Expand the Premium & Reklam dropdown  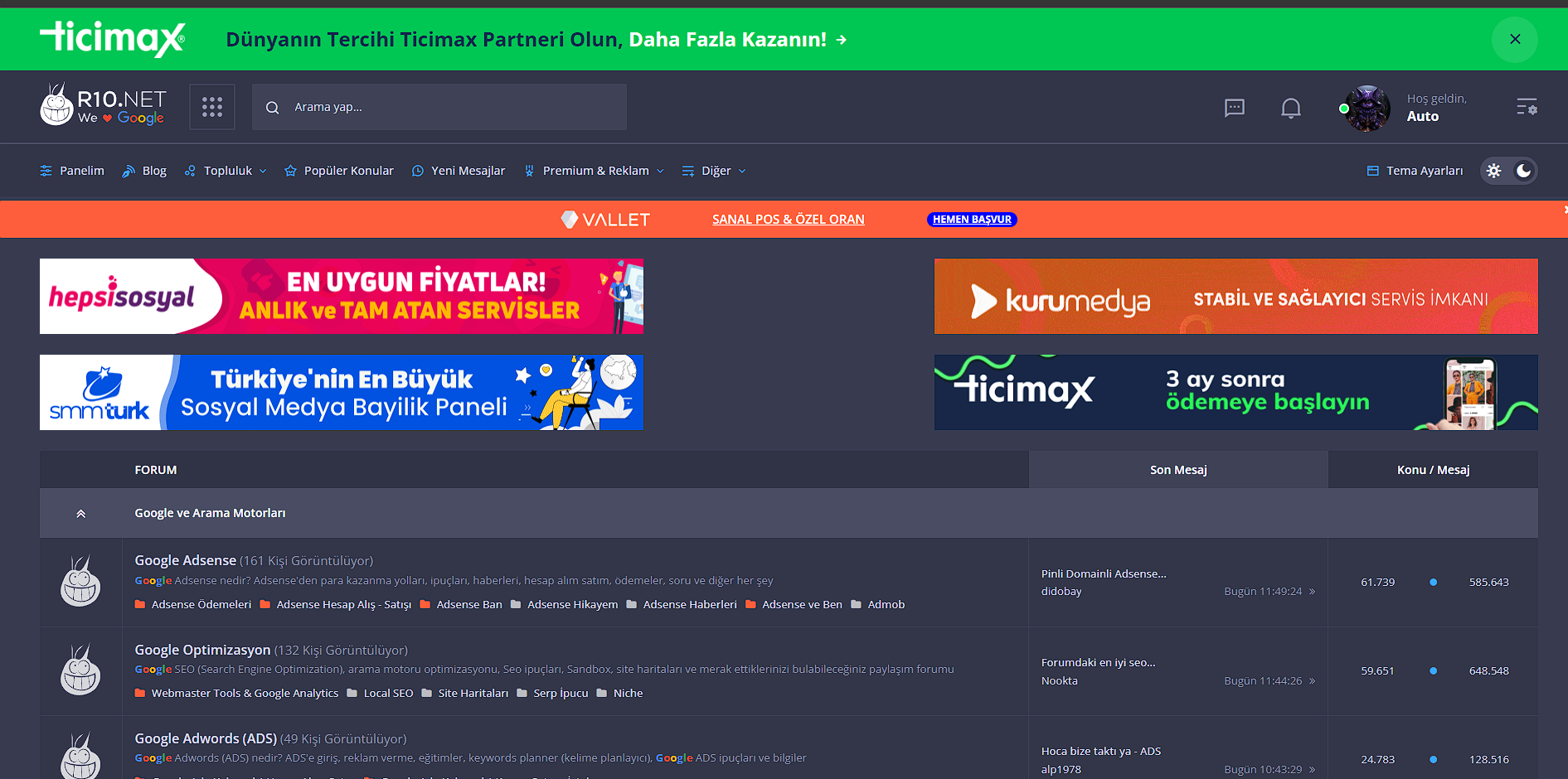point(594,171)
